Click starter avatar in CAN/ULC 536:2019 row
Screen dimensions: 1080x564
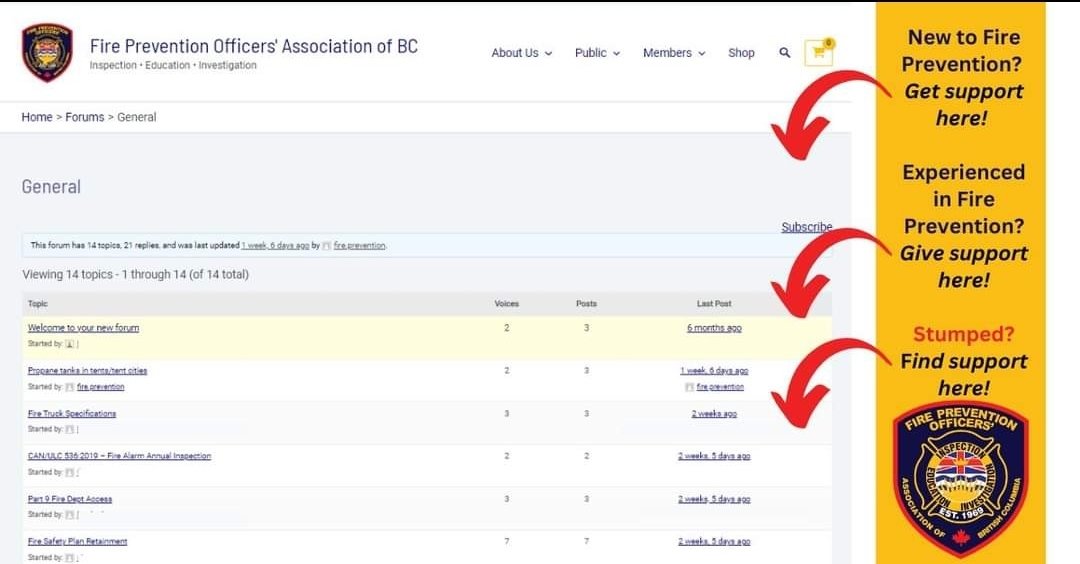(x=70, y=472)
